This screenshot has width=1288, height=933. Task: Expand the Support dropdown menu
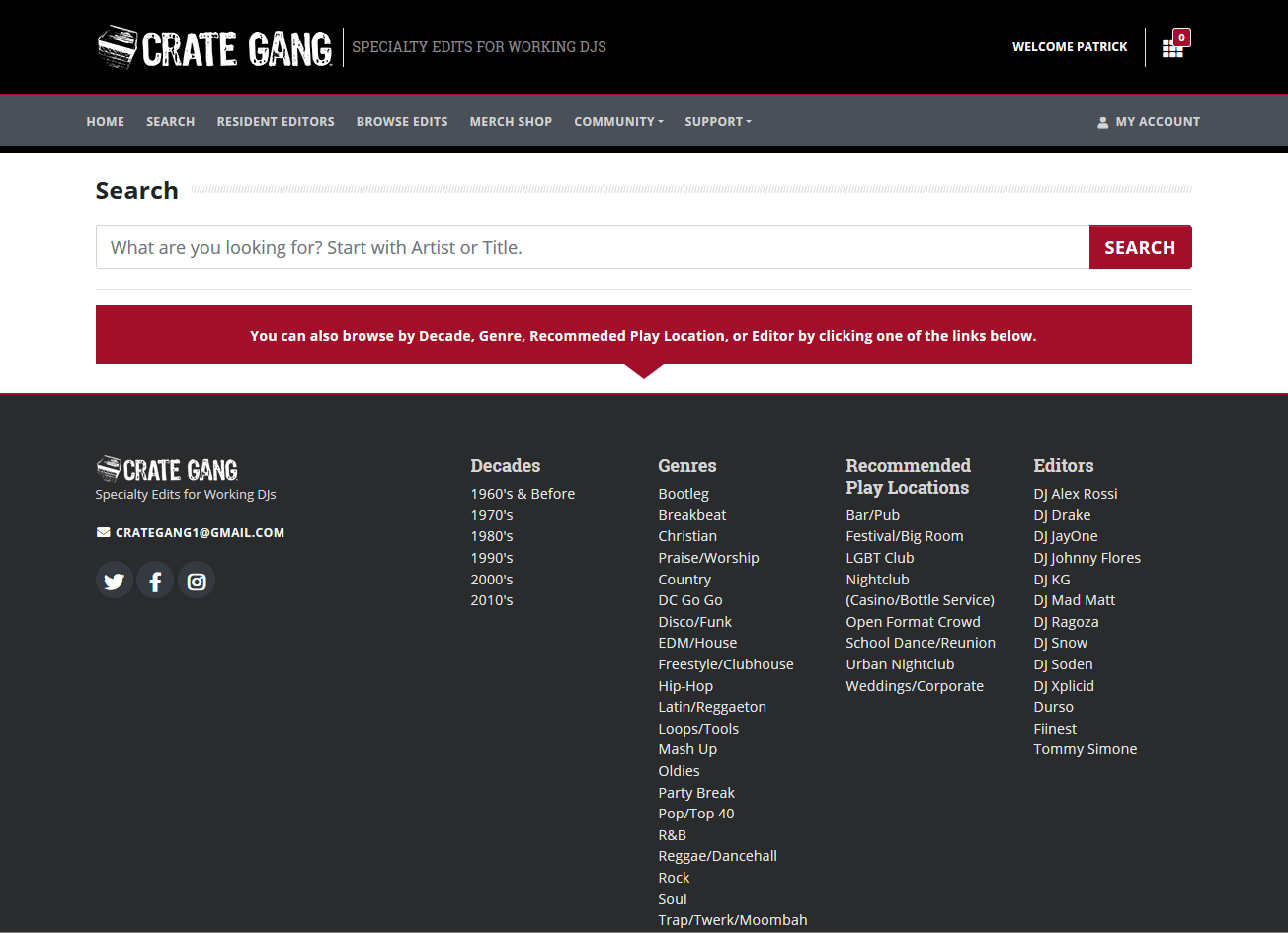tap(718, 122)
